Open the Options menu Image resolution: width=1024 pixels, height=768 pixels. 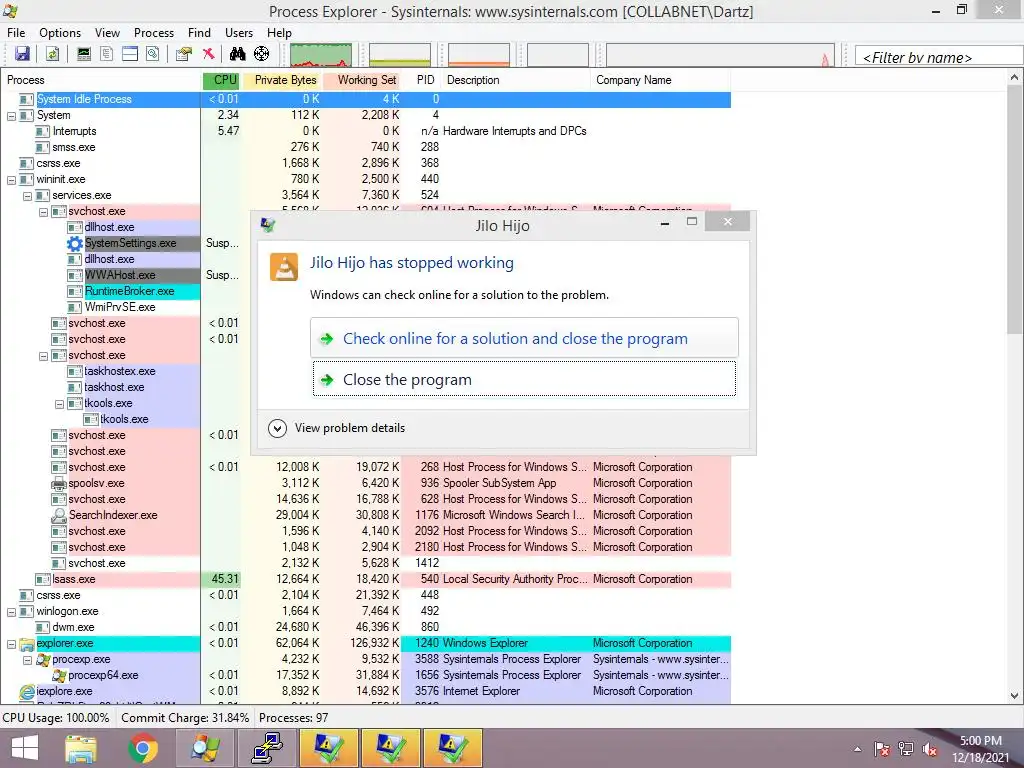click(x=60, y=33)
